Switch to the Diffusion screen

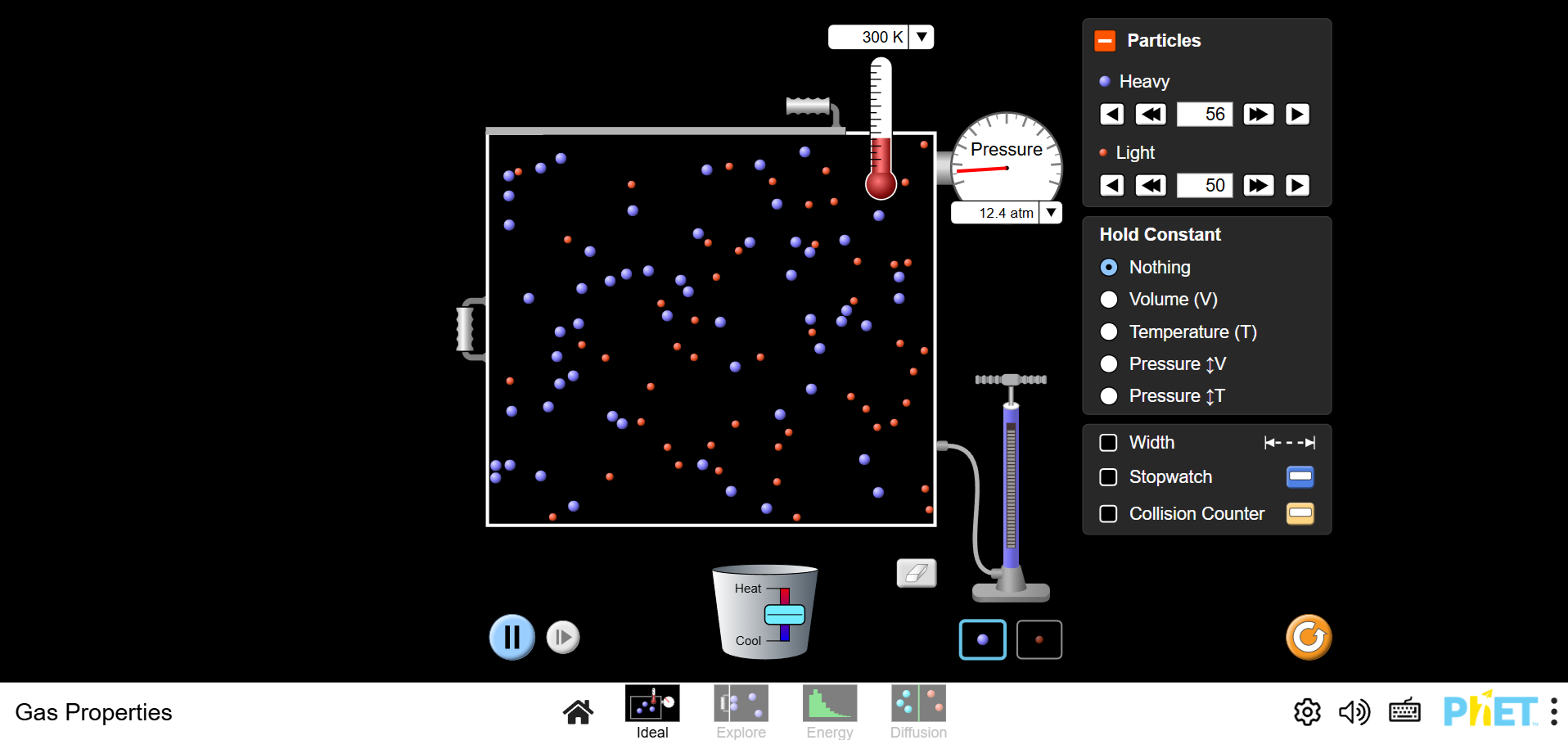pyautogui.click(x=918, y=711)
